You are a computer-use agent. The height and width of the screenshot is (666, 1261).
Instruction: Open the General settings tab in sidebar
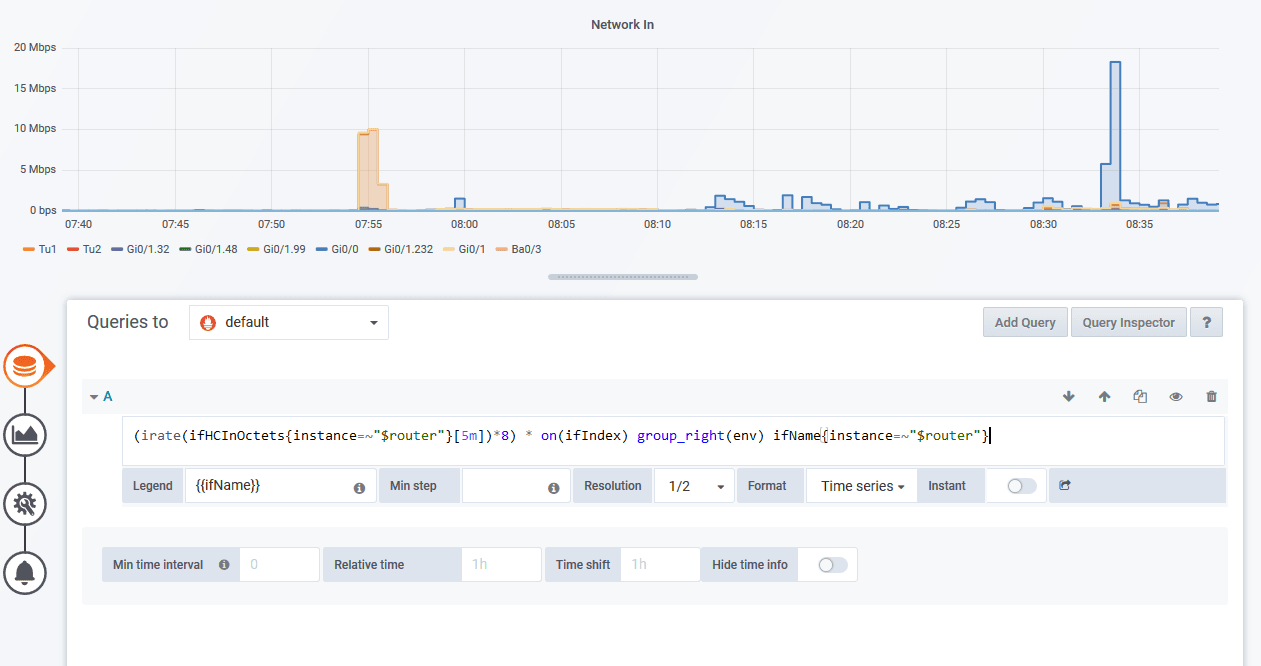pos(25,503)
